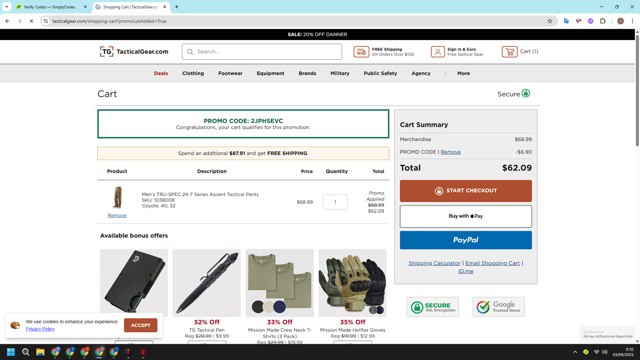Open the taskbar search icon
This screenshot has width=640, height=360.
coord(25,352)
